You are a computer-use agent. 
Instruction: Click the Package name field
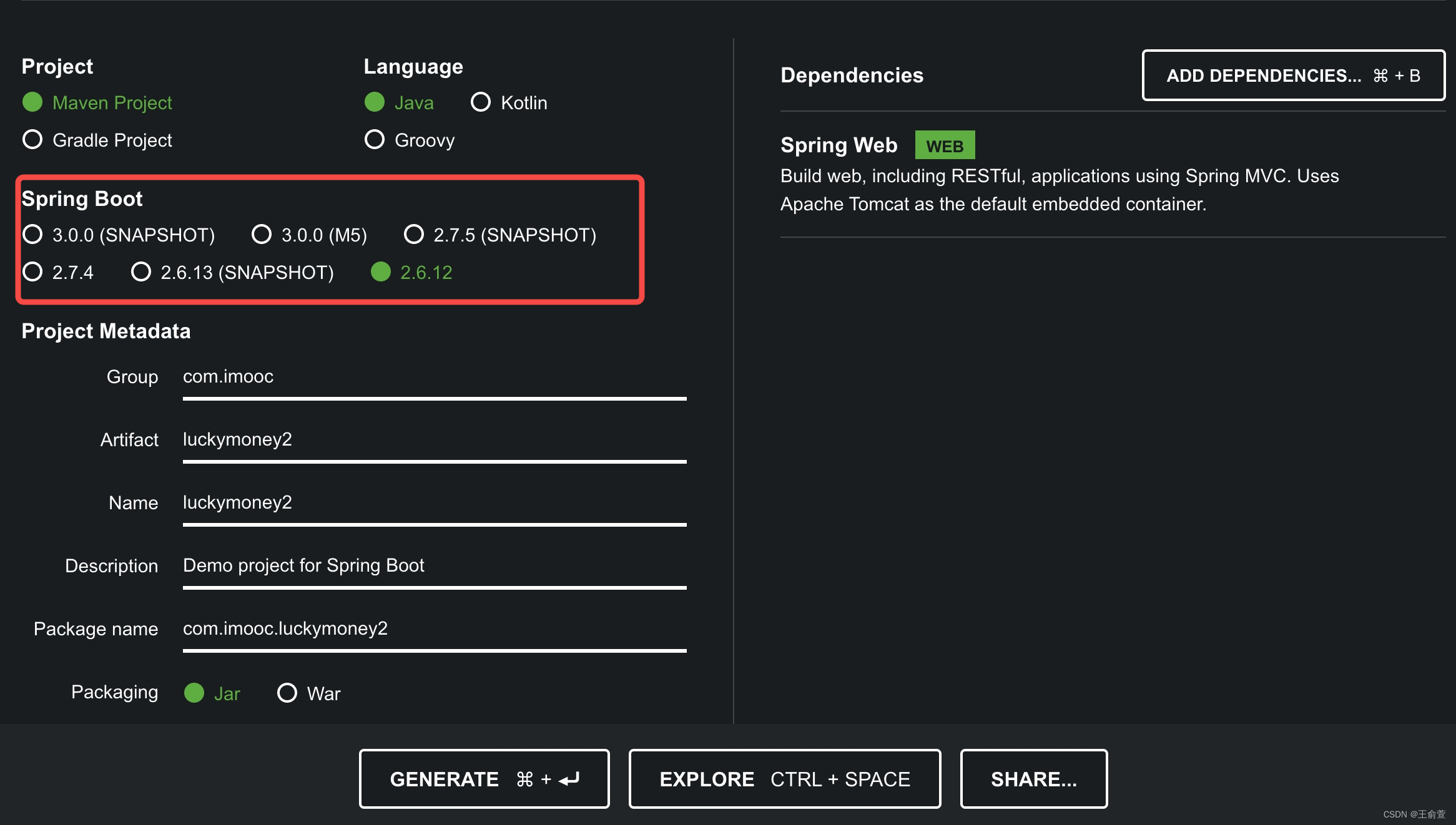(434, 629)
